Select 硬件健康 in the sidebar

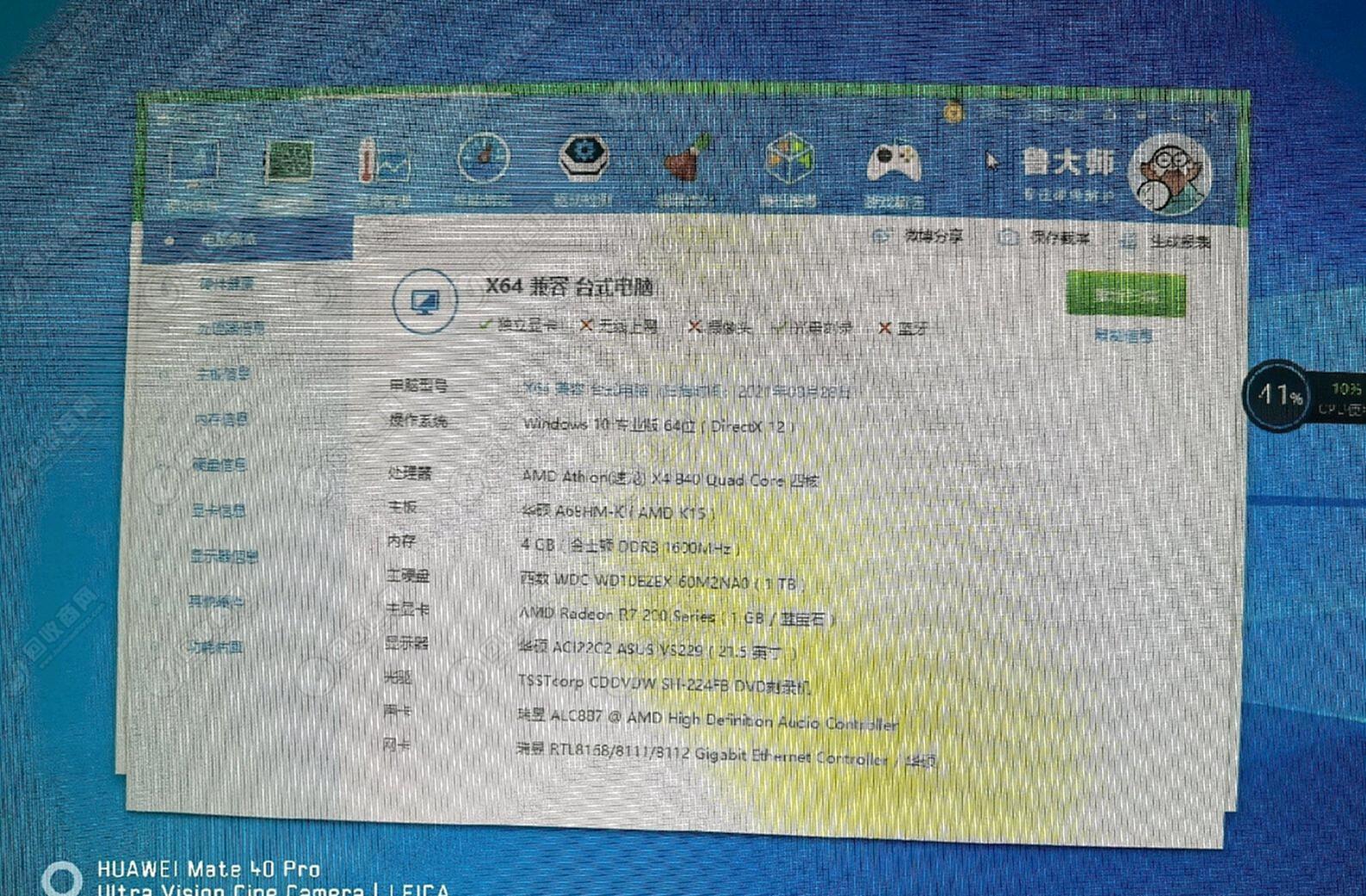point(227,284)
